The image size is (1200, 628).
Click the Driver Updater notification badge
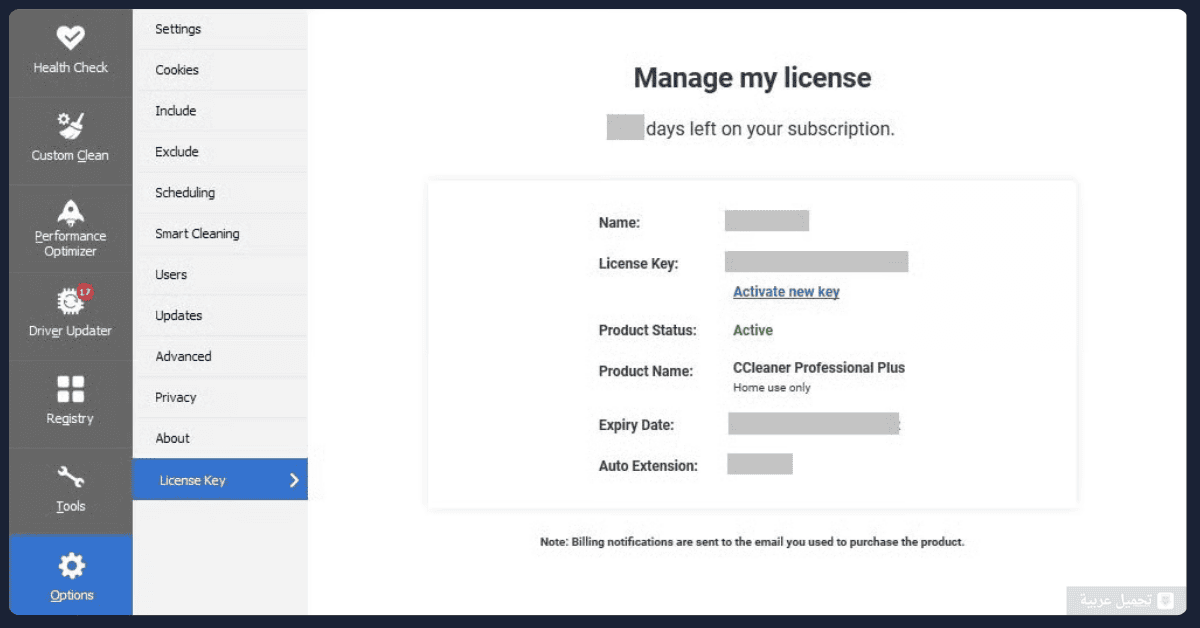tap(85, 292)
